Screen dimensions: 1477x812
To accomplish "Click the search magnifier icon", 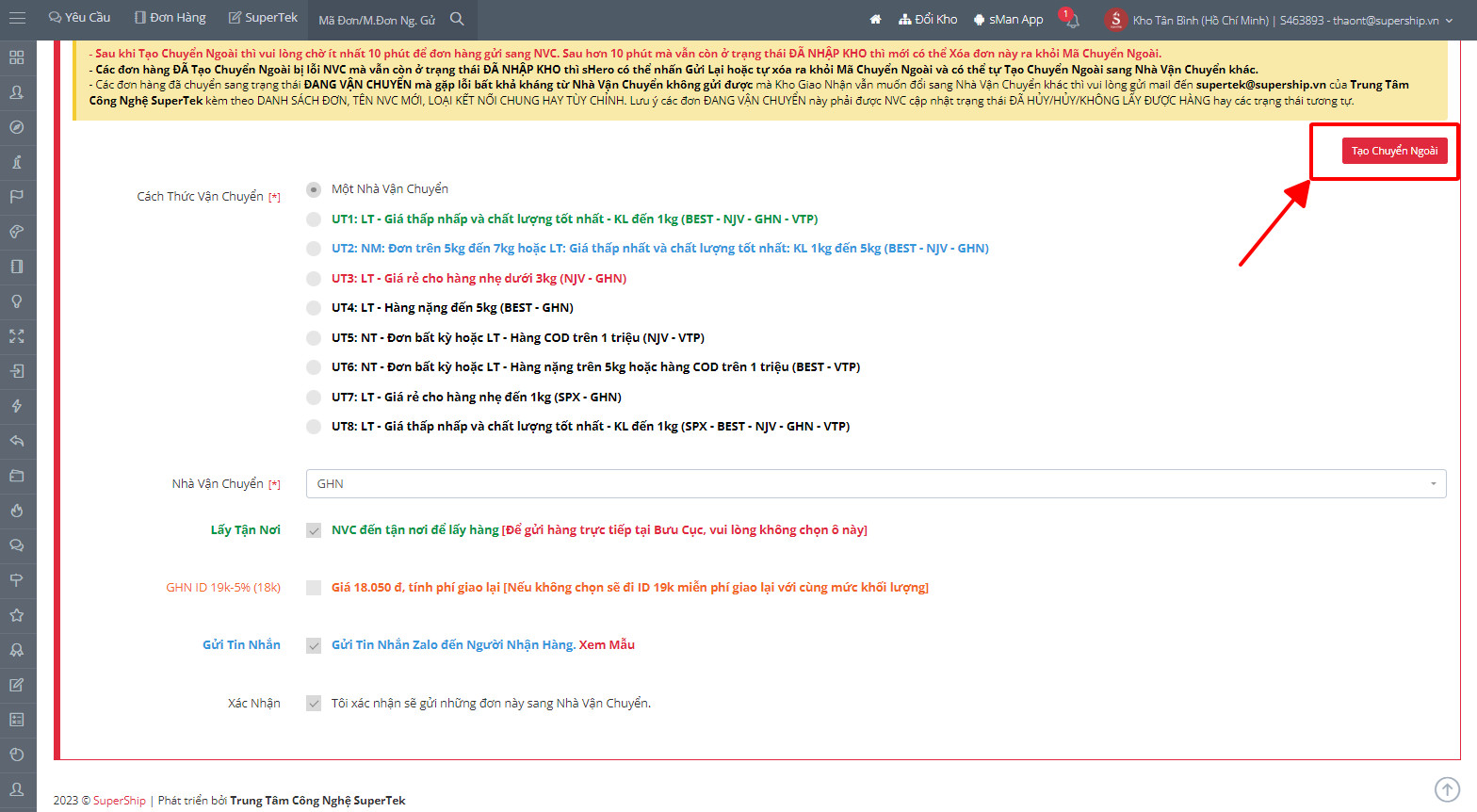I will pyautogui.click(x=457, y=19).
